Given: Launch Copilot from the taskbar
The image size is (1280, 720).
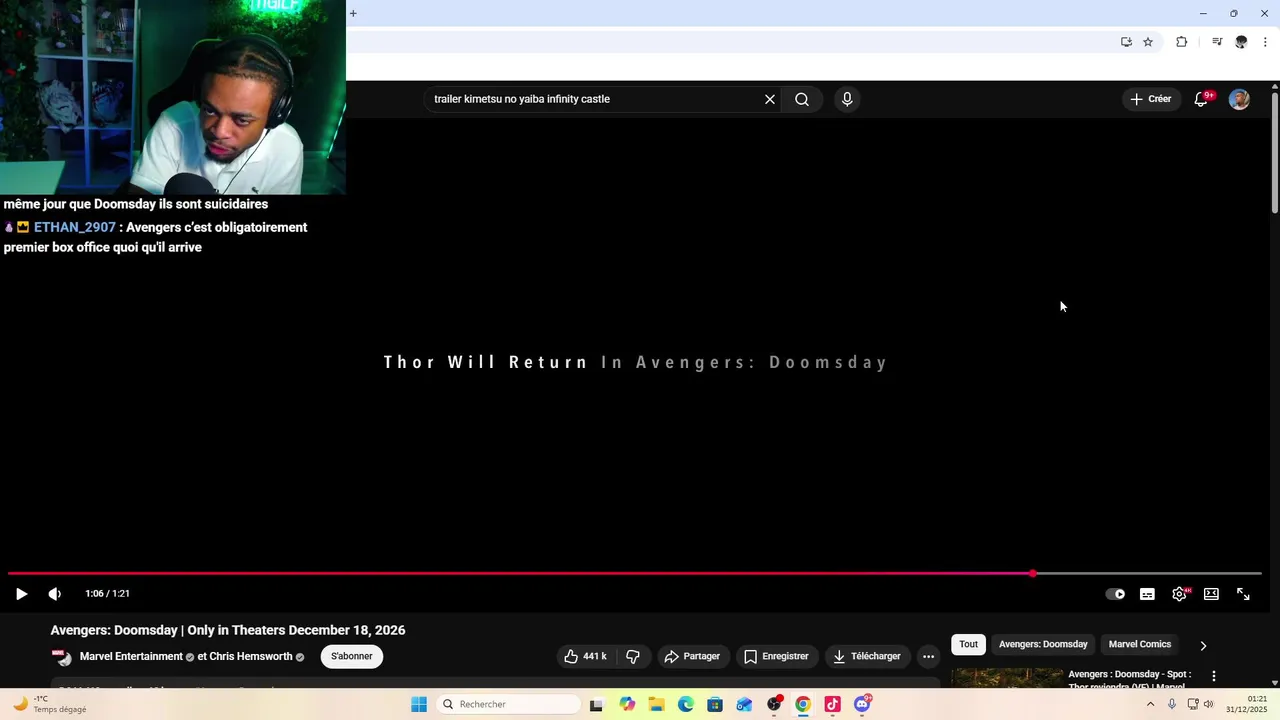Looking at the screenshot, I should (627, 704).
